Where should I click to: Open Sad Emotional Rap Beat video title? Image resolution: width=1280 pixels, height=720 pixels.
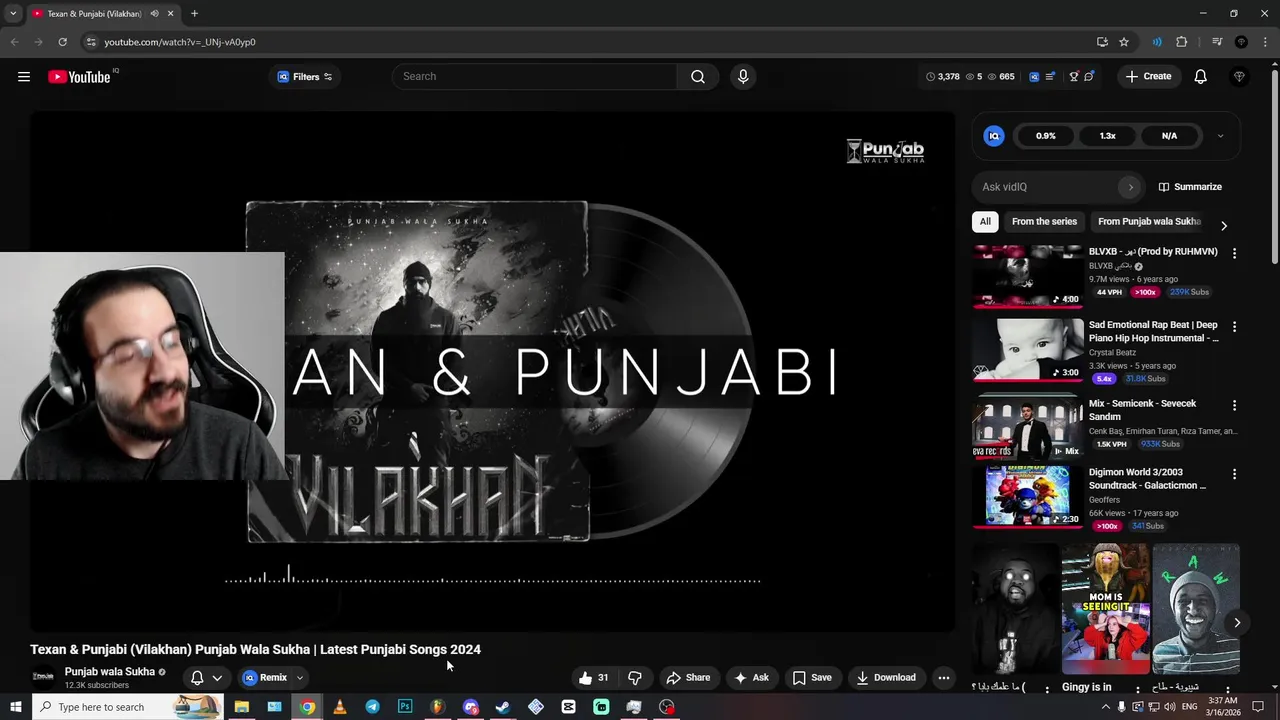tap(1153, 332)
